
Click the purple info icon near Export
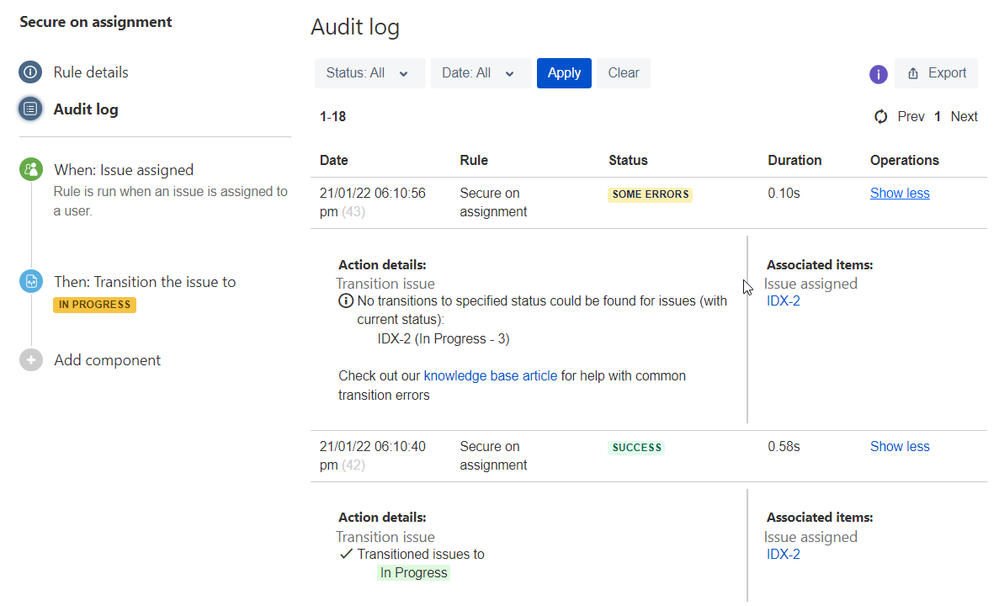[x=878, y=75]
